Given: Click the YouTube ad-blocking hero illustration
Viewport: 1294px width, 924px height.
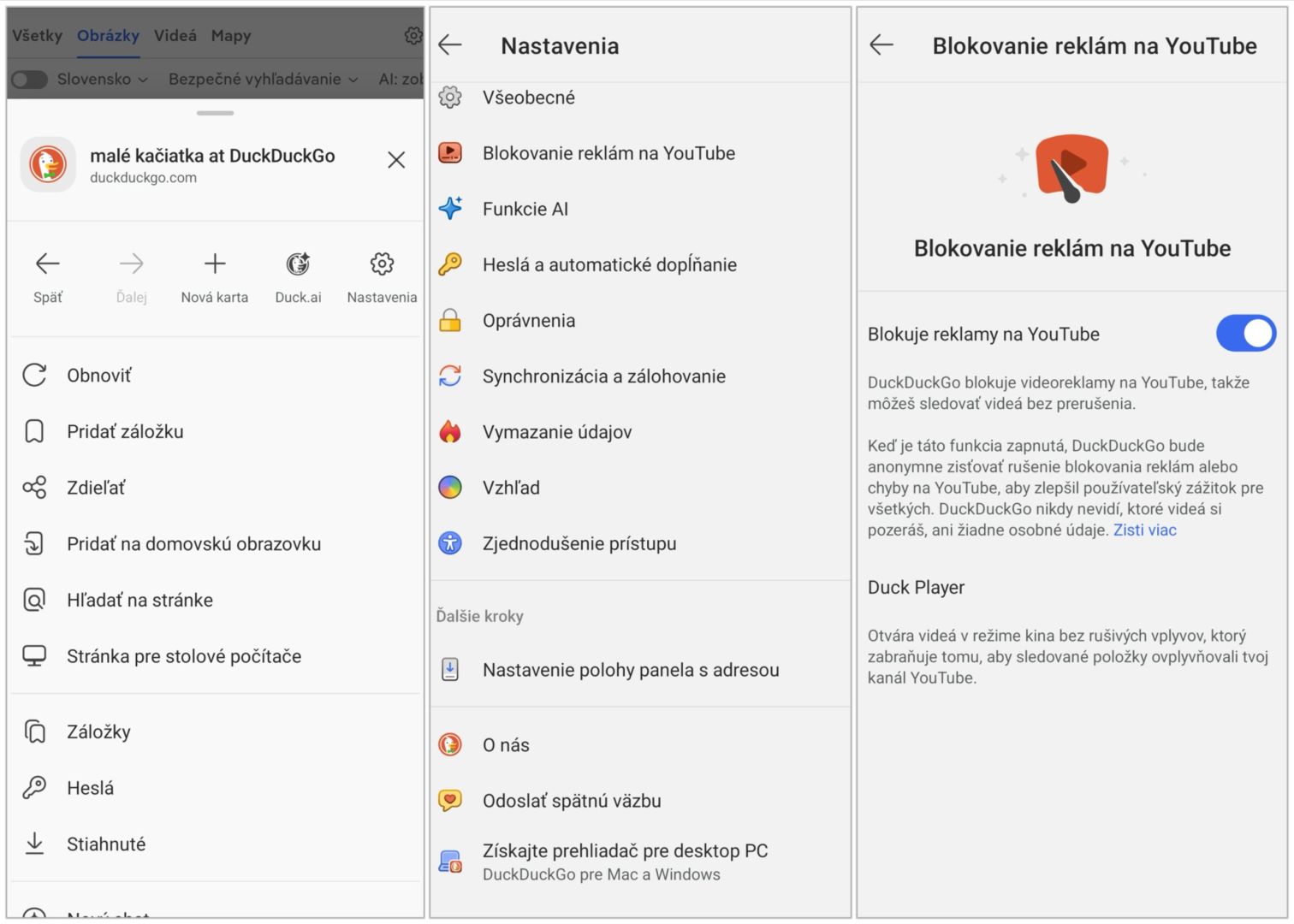Looking at the screenshot, I should [1071, 168].
